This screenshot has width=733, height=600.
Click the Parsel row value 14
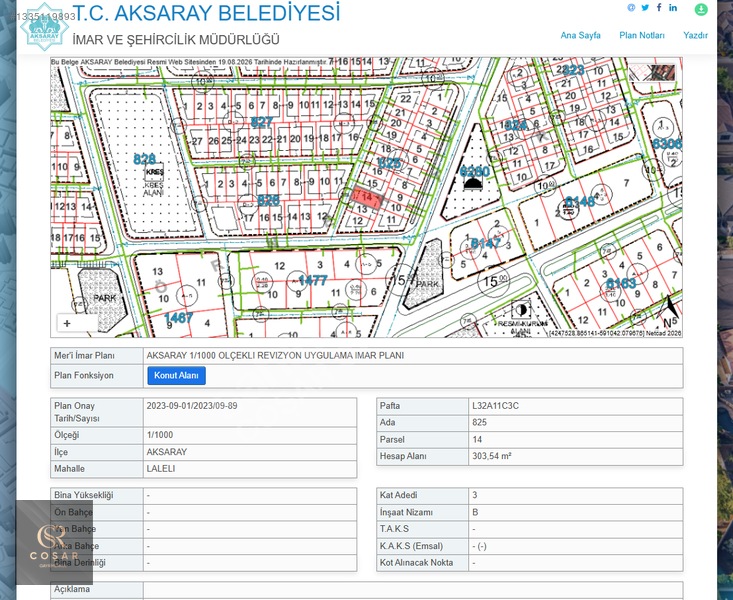(x=477, y=440)
